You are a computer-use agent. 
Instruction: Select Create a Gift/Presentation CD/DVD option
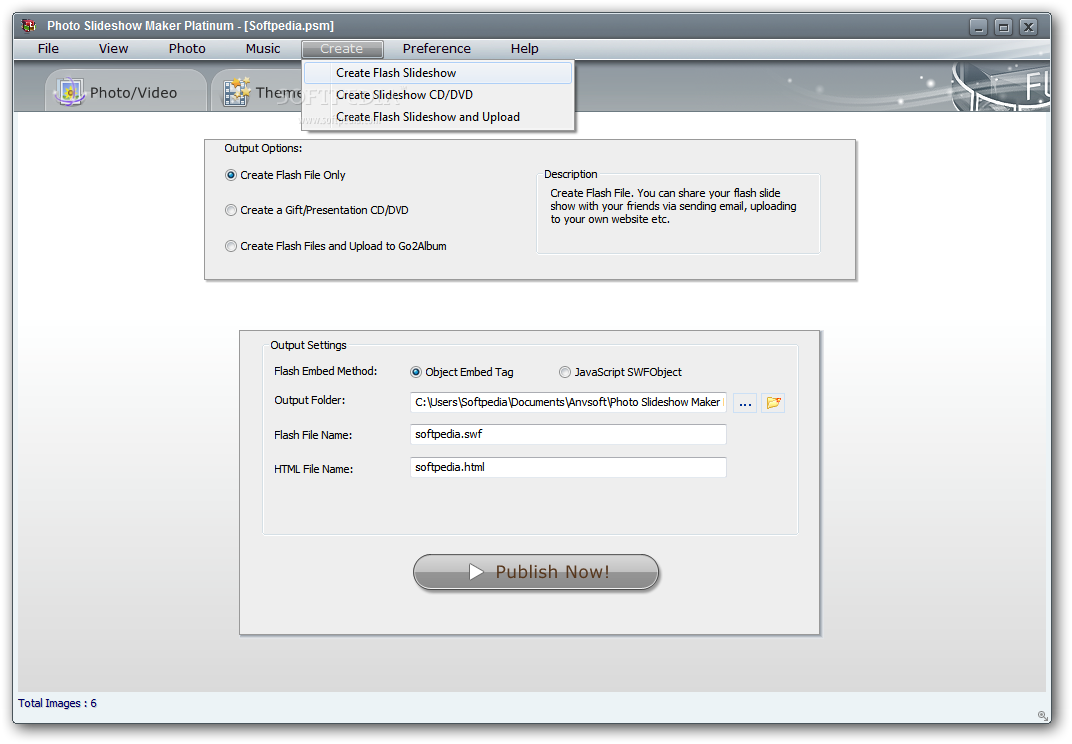(x=317, y=210)
